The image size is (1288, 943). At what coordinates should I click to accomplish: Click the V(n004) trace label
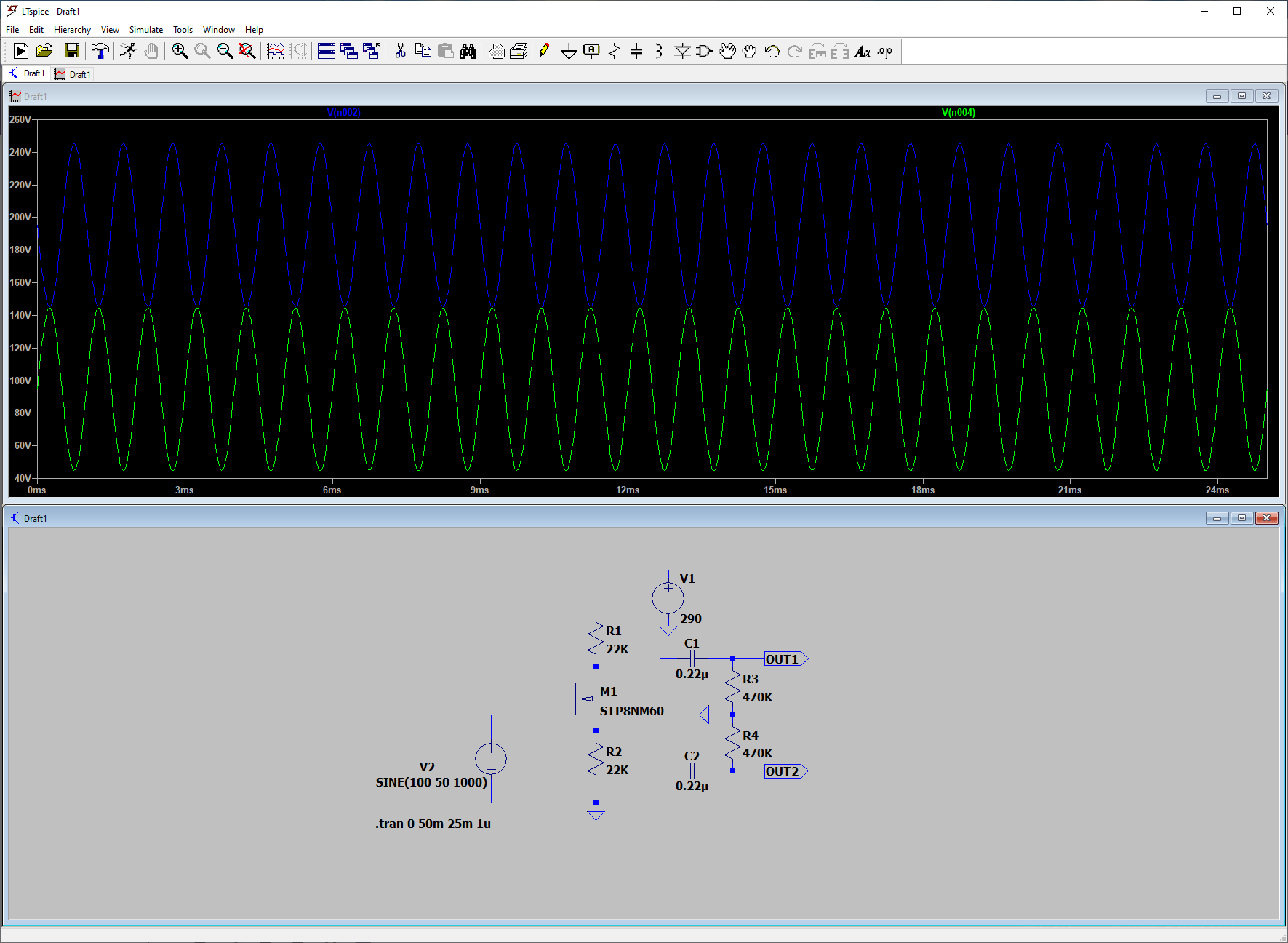[x=959, y=113]
